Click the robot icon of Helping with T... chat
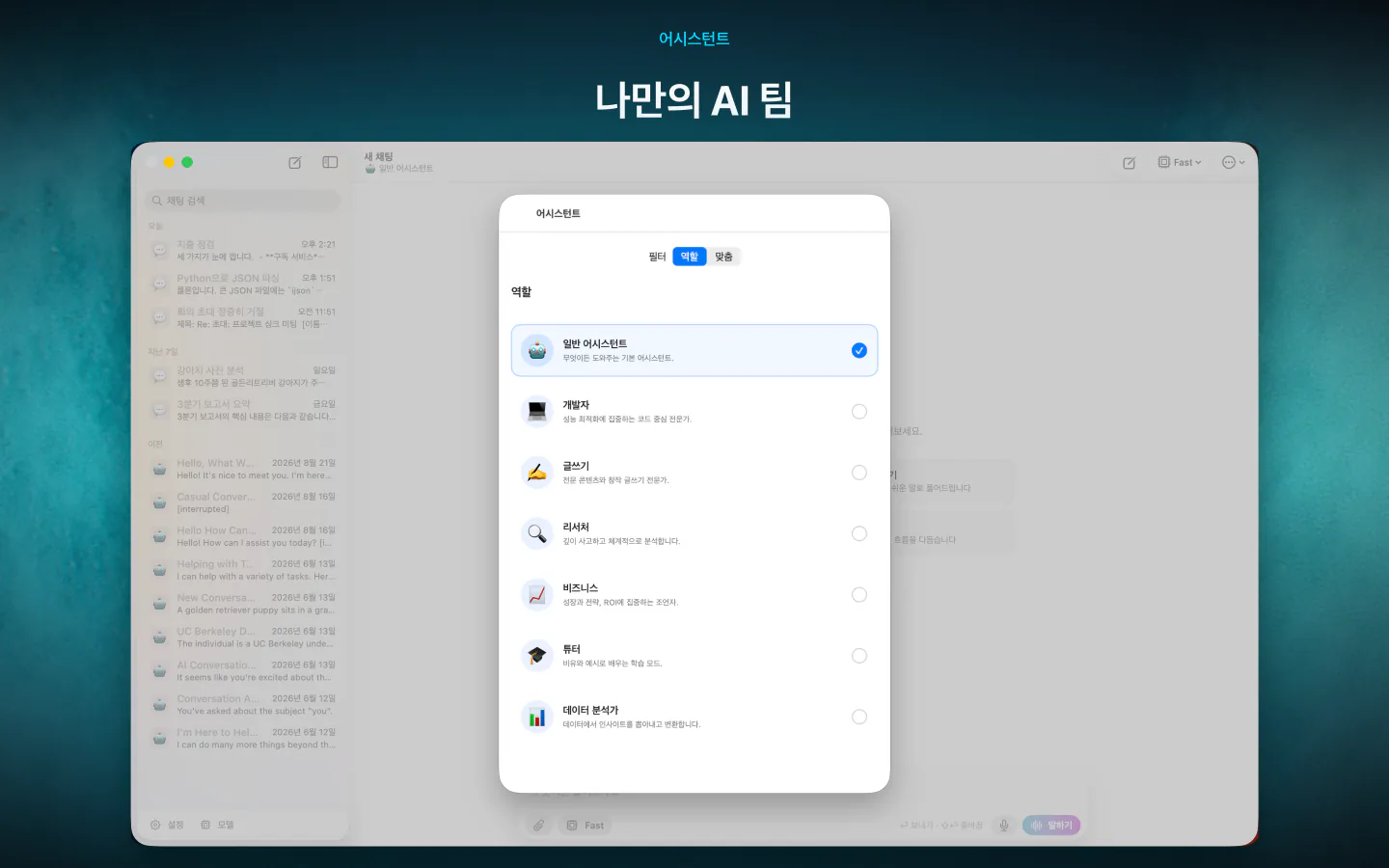The width and height of the screenshot is (1389, 868). pyautogui.click(x=160, y=570)
